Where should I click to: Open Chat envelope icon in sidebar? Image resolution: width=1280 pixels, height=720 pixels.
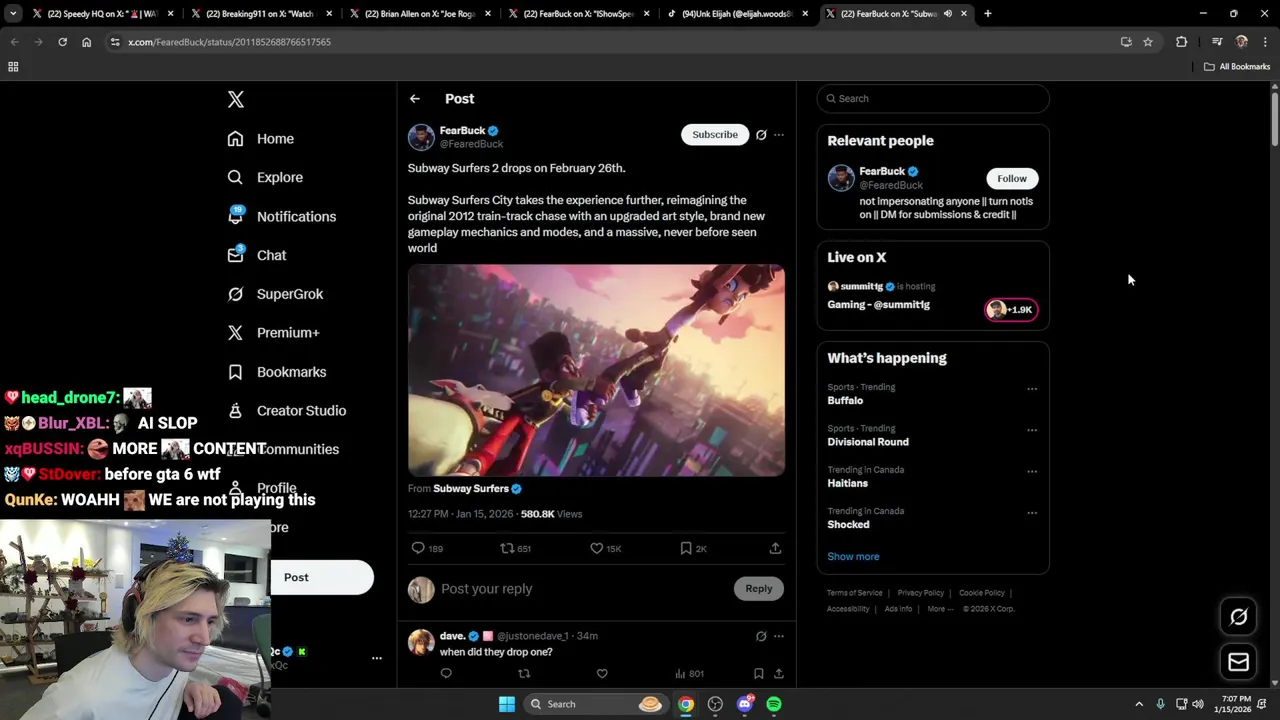tap(235, 254)
